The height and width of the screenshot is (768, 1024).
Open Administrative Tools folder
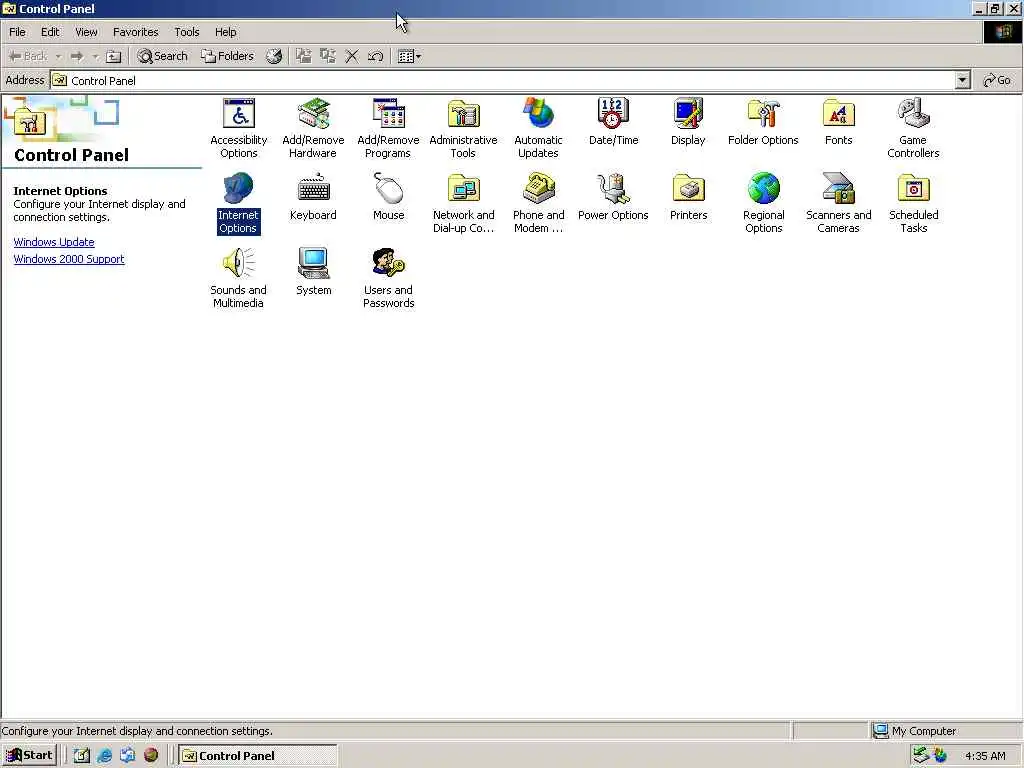pyautogui.click(x=463, y=128)
